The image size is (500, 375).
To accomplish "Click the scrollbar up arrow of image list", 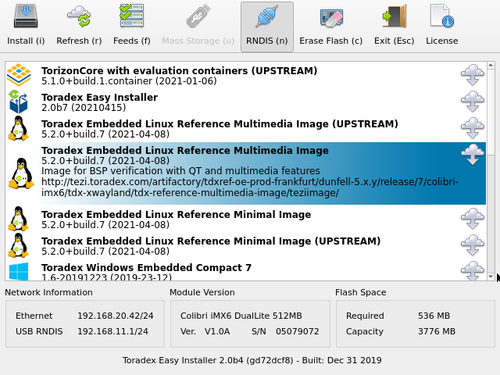I will (491, 65).
